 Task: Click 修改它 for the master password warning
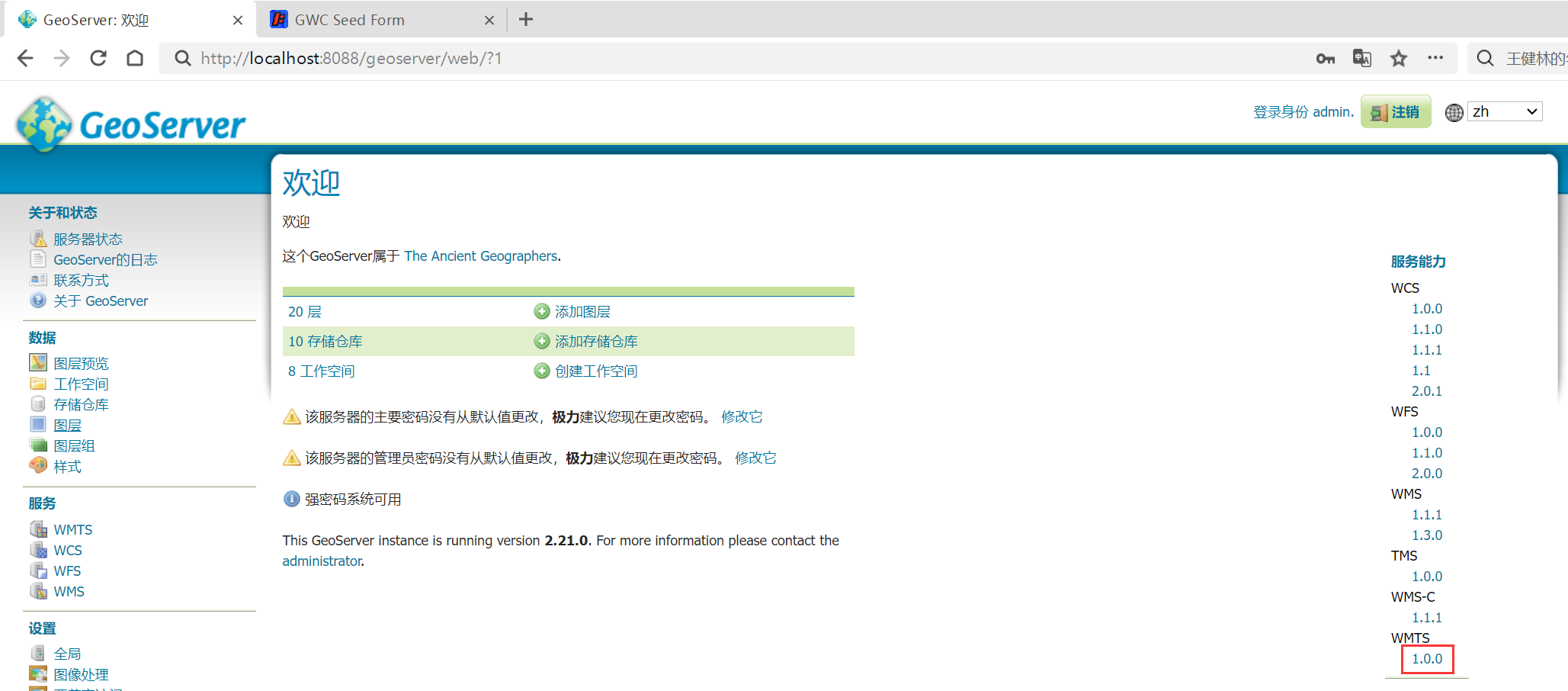pos(742,416)
